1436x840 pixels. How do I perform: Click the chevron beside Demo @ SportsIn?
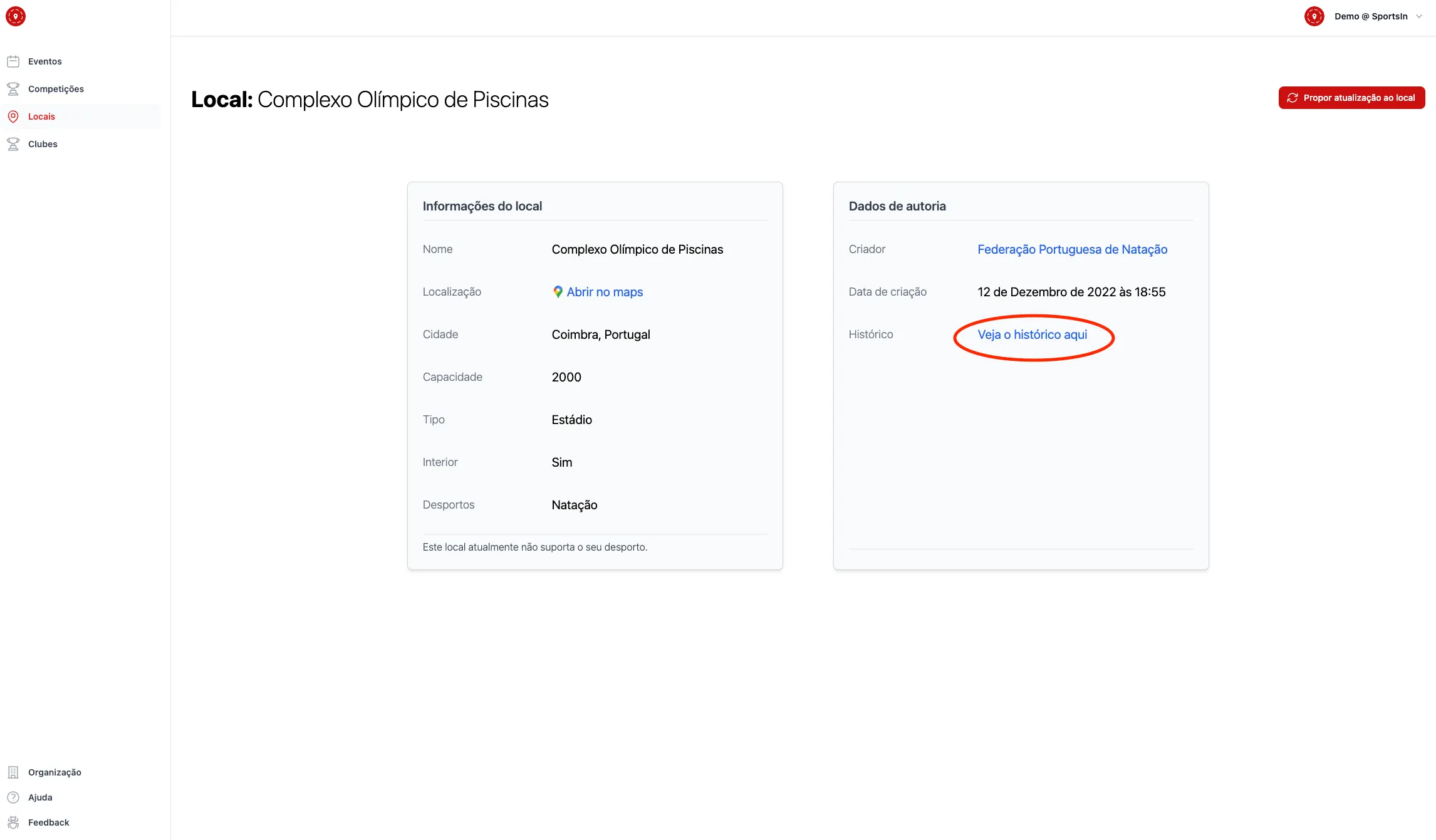coord(1419,16)
